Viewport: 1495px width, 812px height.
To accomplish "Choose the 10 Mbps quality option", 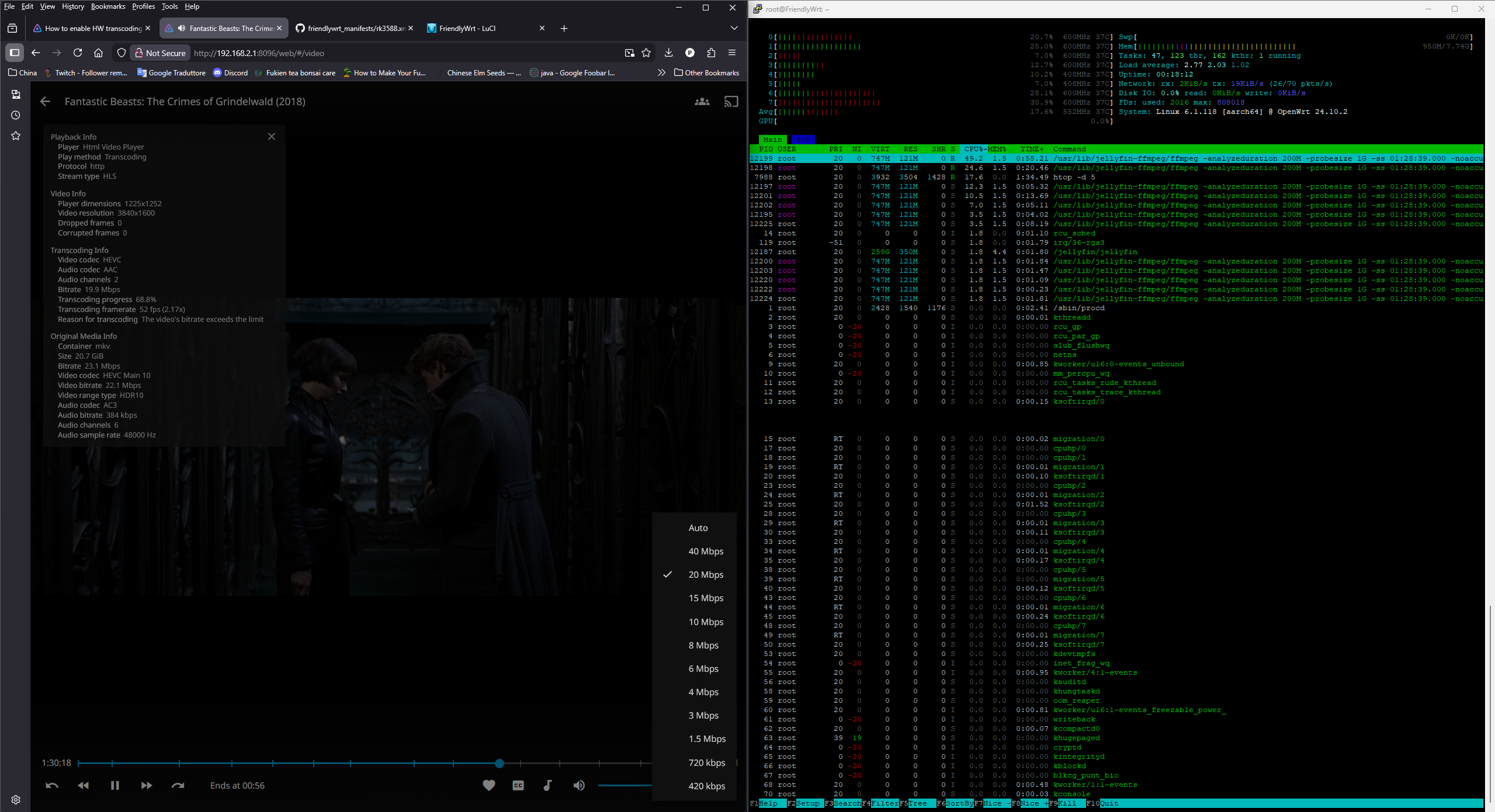I will (705, 622).
